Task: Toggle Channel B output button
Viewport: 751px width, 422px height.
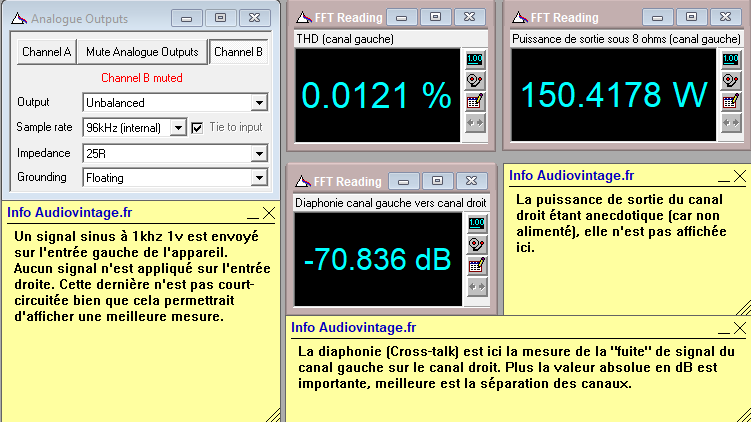Action: [238, 52]
